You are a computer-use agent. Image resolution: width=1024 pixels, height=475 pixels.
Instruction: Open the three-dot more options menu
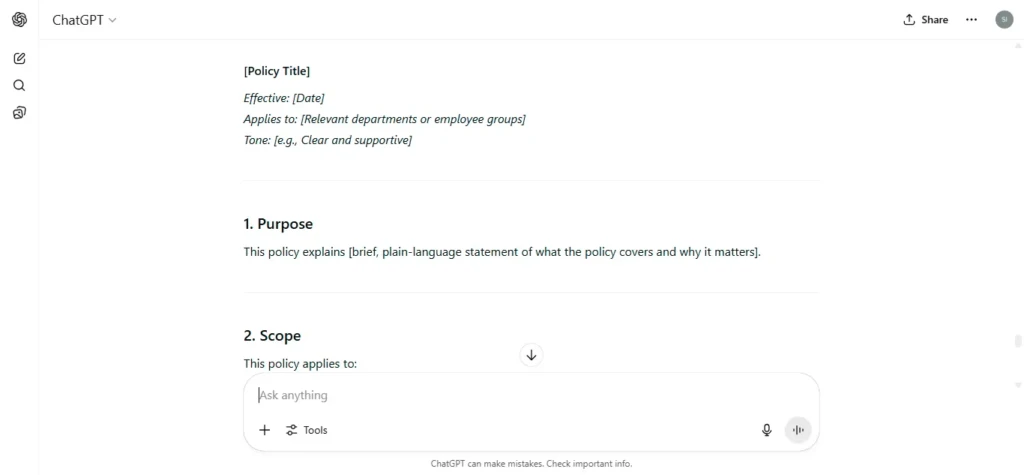point(972,20)
